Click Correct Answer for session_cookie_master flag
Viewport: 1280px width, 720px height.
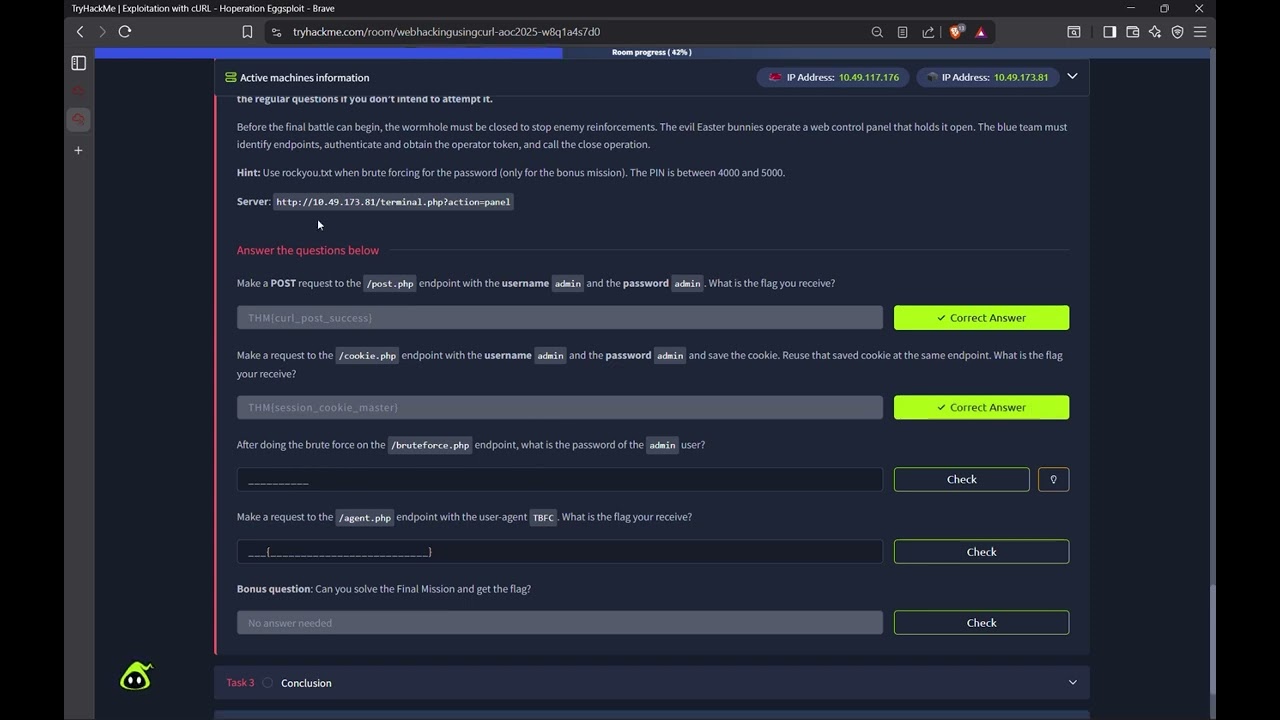[x=981, y=407]
